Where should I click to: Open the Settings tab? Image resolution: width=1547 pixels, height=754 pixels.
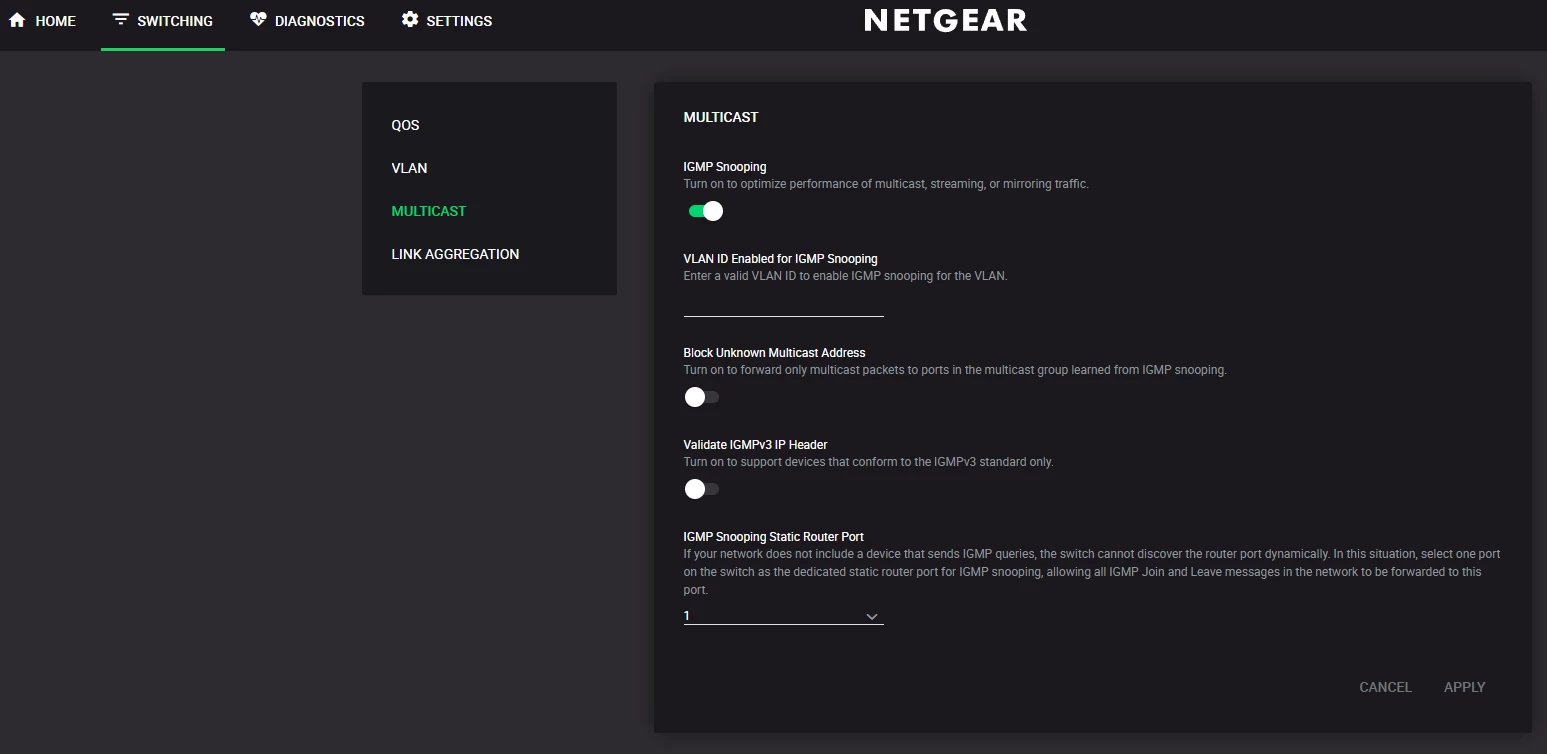point(459,21)
